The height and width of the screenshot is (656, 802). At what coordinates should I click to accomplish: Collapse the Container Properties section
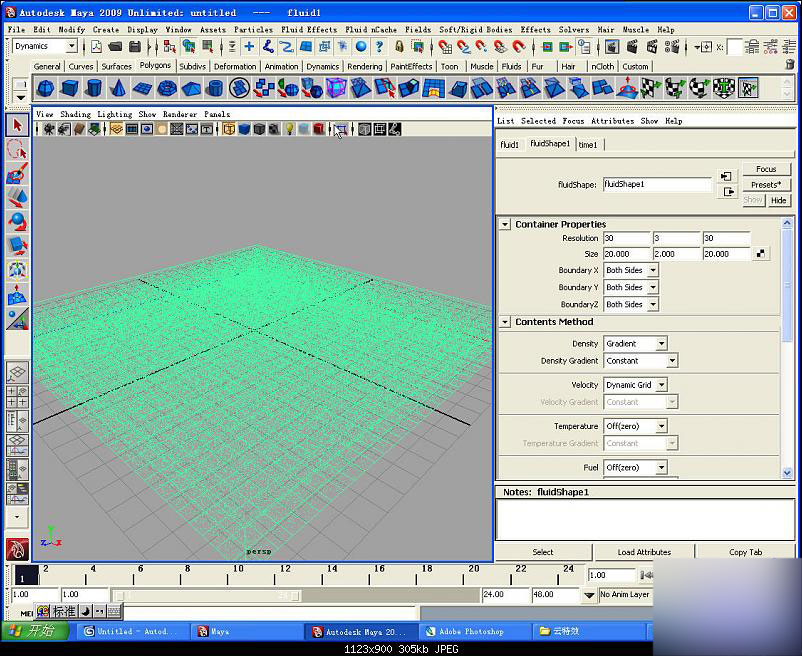point(506,224)
